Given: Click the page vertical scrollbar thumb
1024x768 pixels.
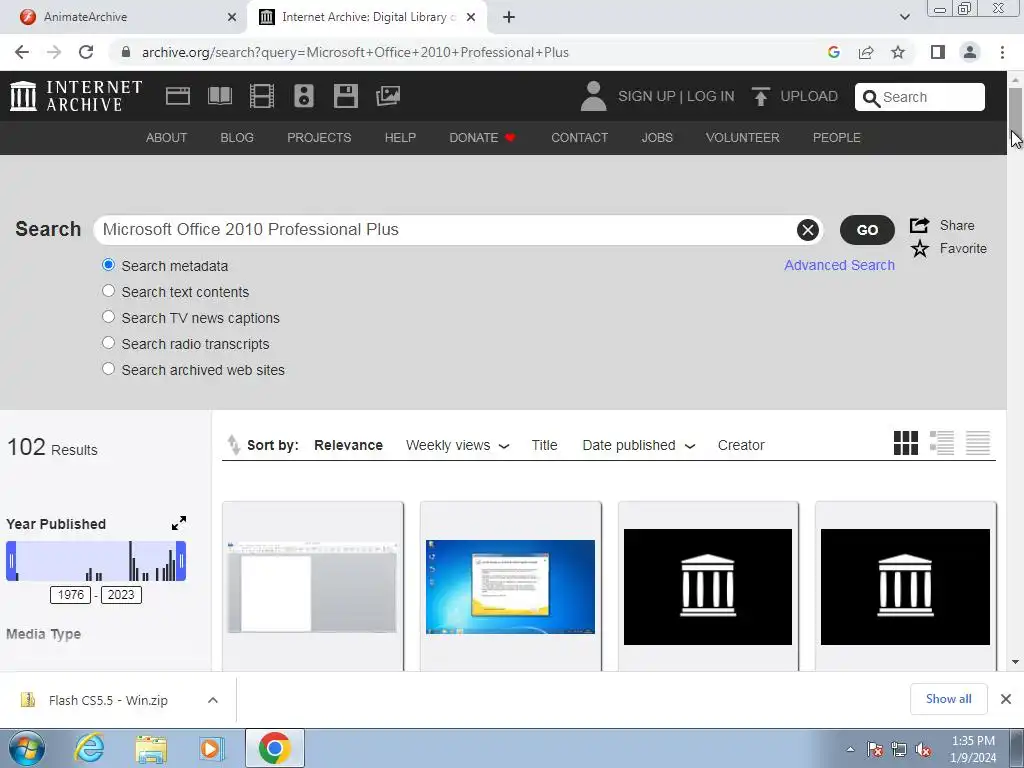Looking at the screenshot, I should (x=1016, y=112).
